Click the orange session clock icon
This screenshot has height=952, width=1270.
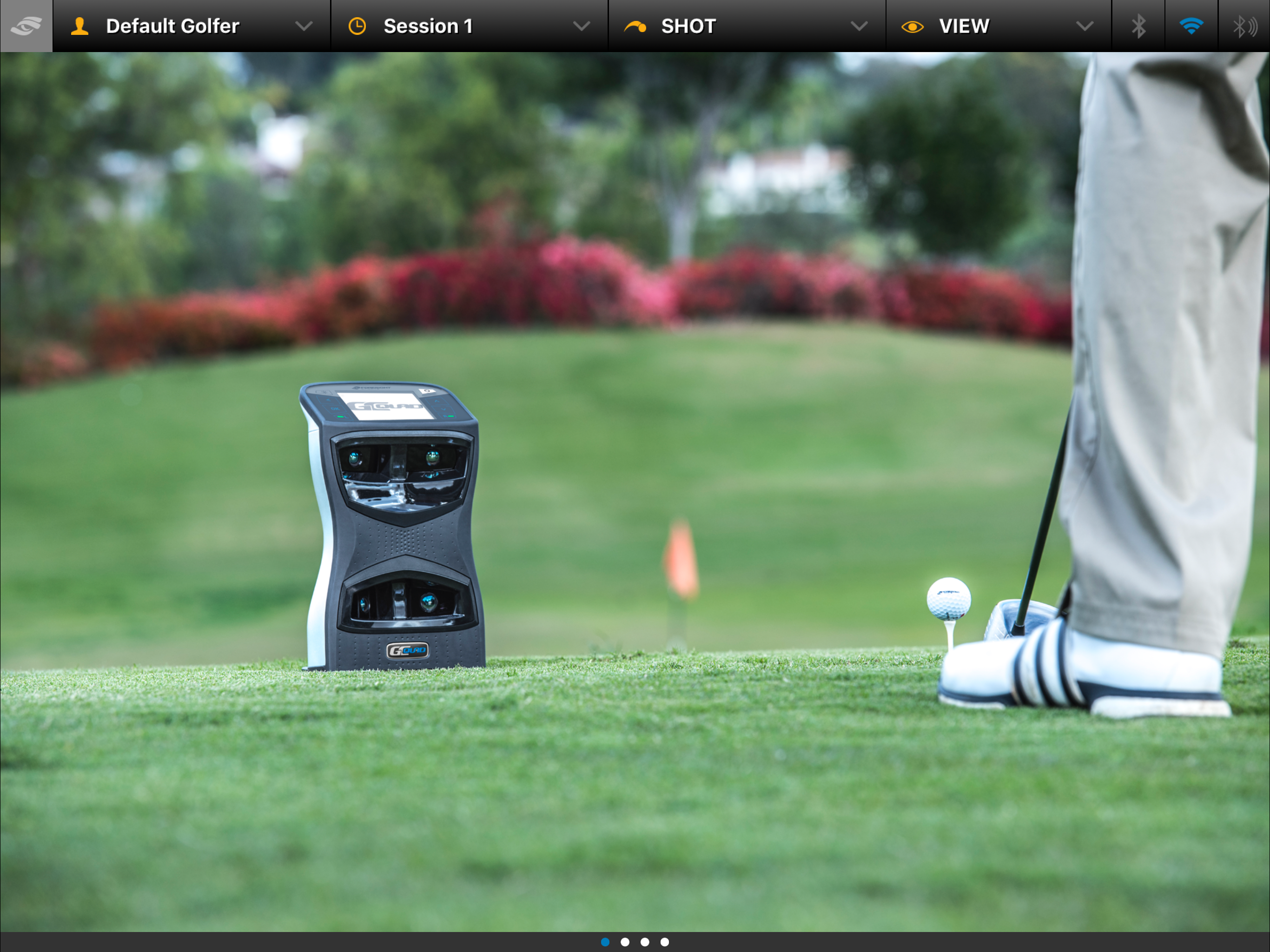[357, 26]
